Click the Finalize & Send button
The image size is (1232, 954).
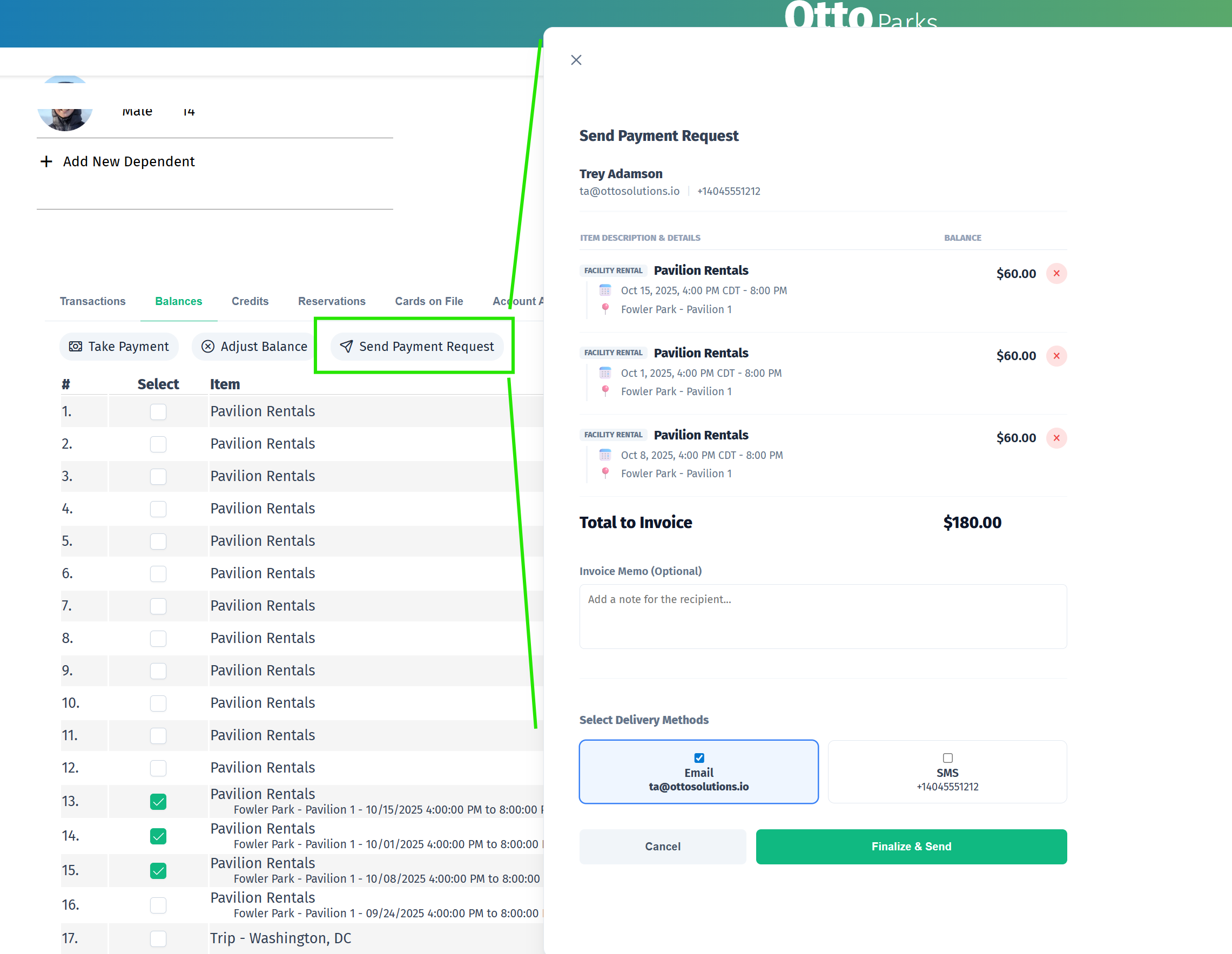[911, 847]
